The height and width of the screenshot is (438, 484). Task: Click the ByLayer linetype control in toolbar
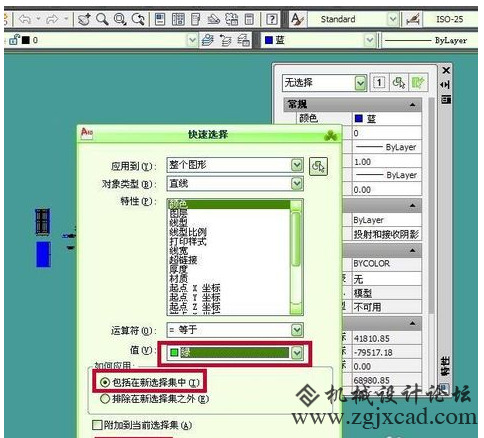tap(430, 41)
